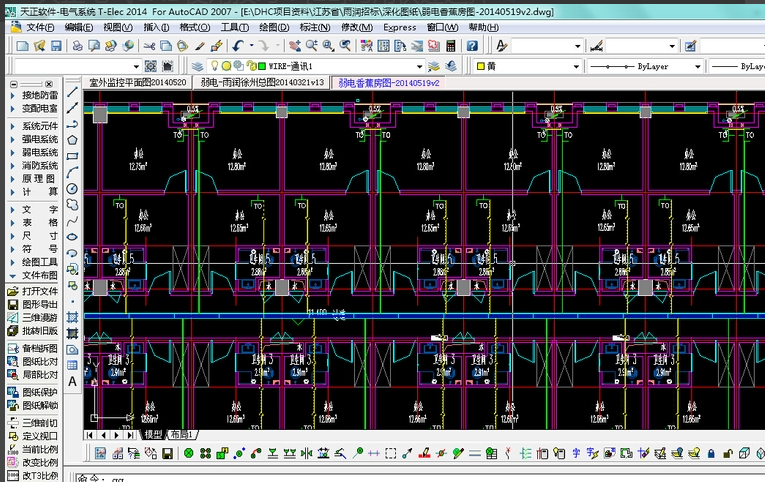Collapse the 文件布图 menu group
Viewport: 765px width, 482px height.
click(x=34, y=276)
